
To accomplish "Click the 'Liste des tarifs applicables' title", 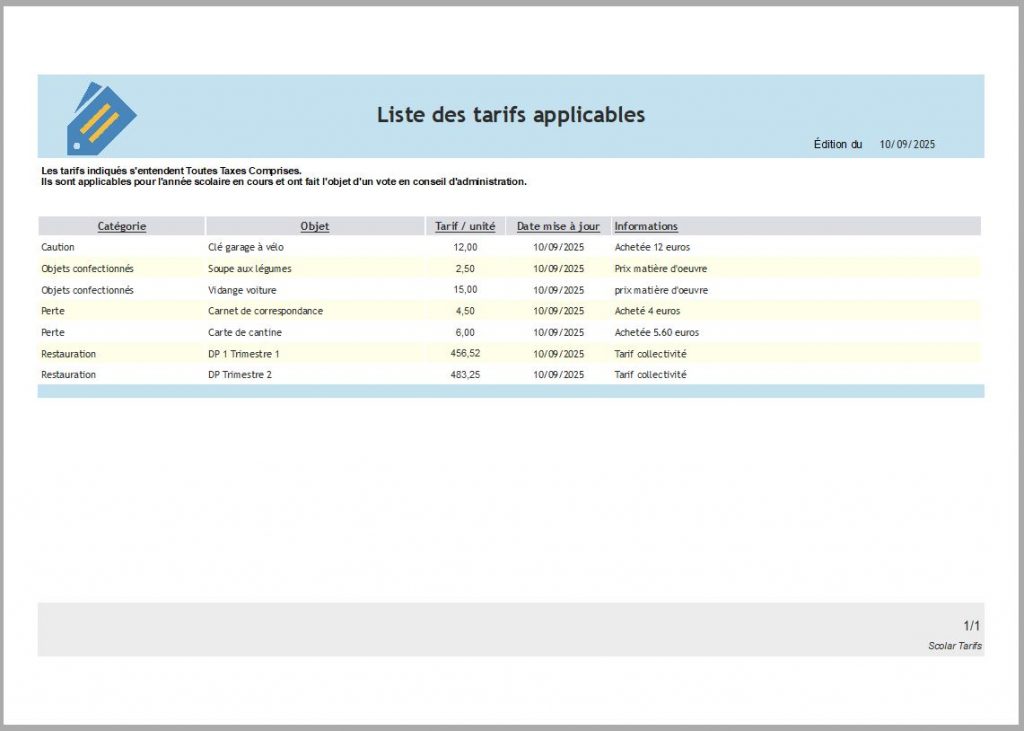I will click(x=510, y=115).
